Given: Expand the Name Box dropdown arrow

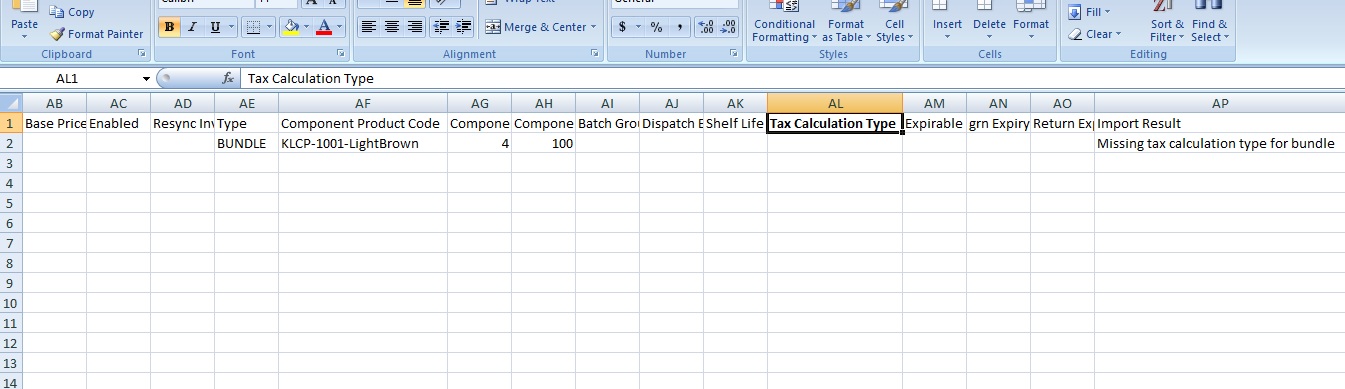Looking at the screenshot, I should [146, 78].
